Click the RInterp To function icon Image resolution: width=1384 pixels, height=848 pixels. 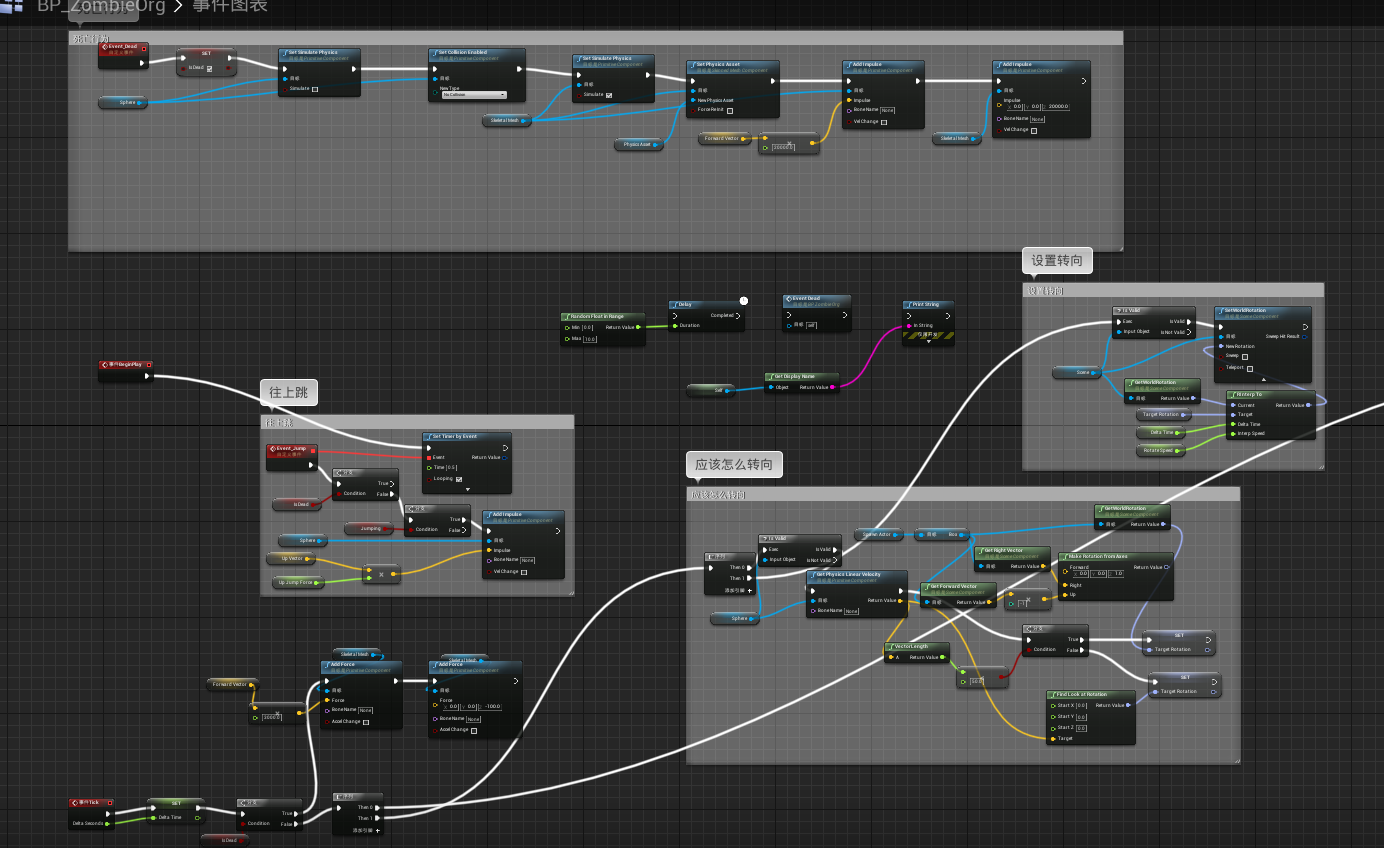tap(1232, 394)
